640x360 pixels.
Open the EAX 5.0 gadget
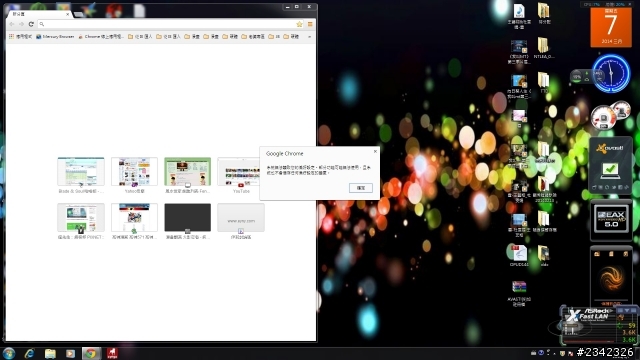click(611, 220)
